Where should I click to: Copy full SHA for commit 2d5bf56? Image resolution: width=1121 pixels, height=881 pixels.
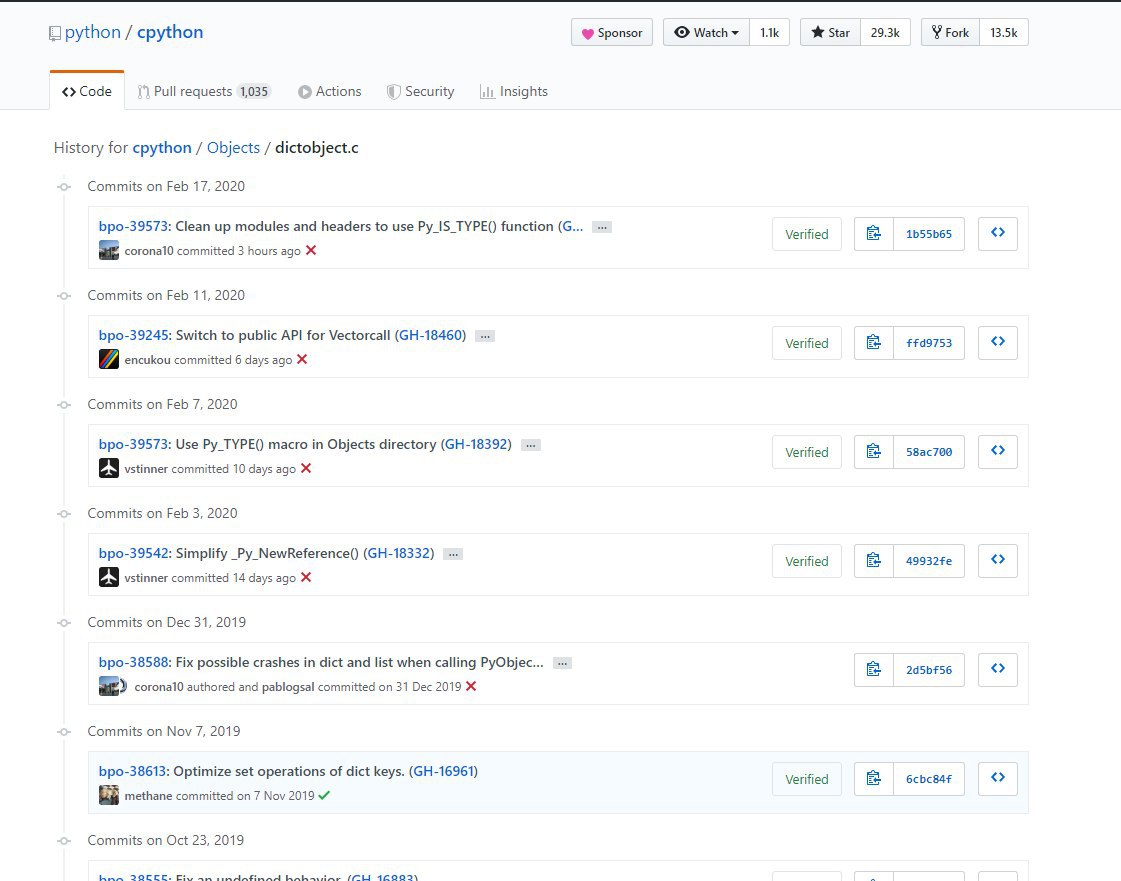tap(874, 670)
